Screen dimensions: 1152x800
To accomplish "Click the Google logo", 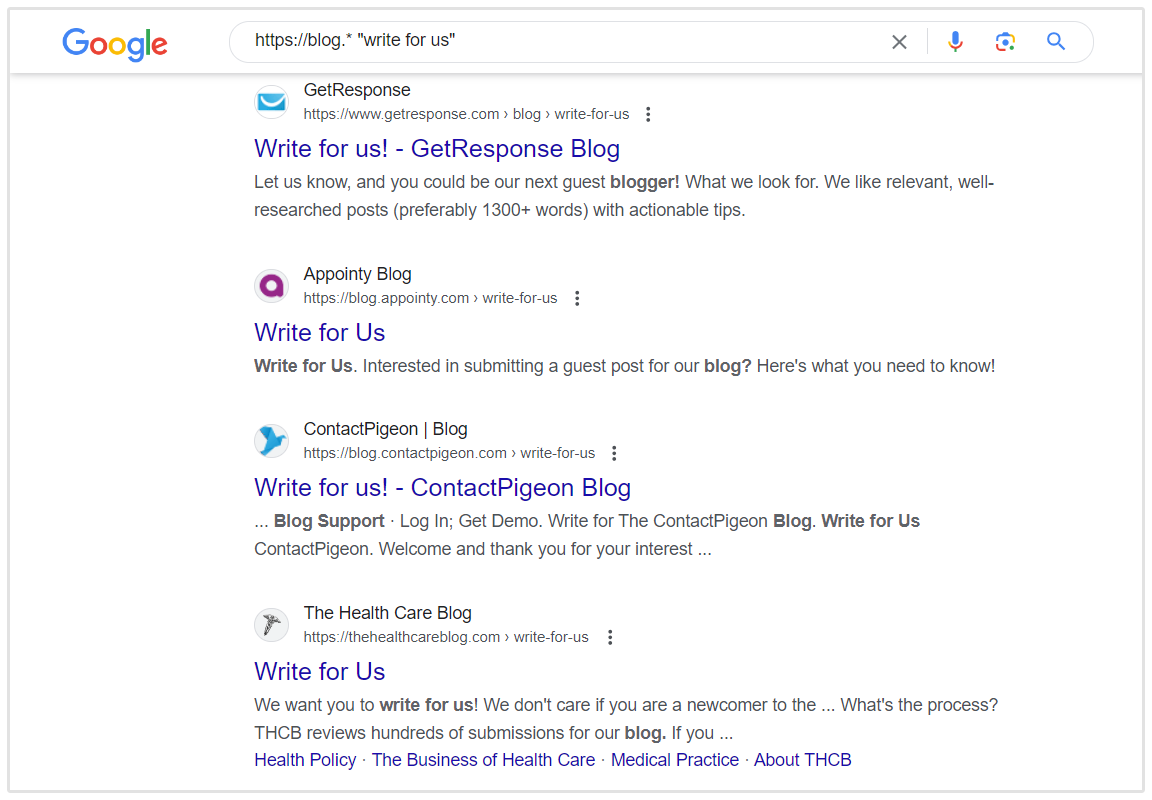I will 115,43.
